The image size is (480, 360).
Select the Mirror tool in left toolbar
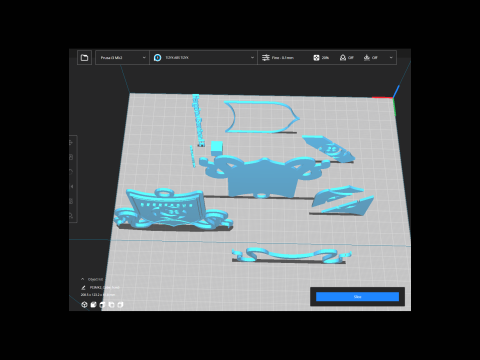pos(71,186)
